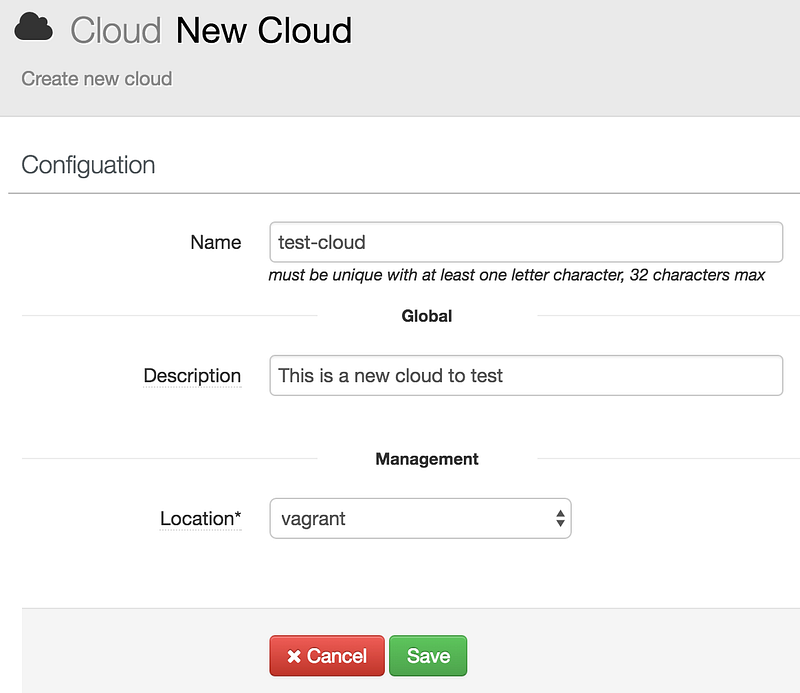
Task: Click the name uniqueness hint text
Action: click(516, 275)
